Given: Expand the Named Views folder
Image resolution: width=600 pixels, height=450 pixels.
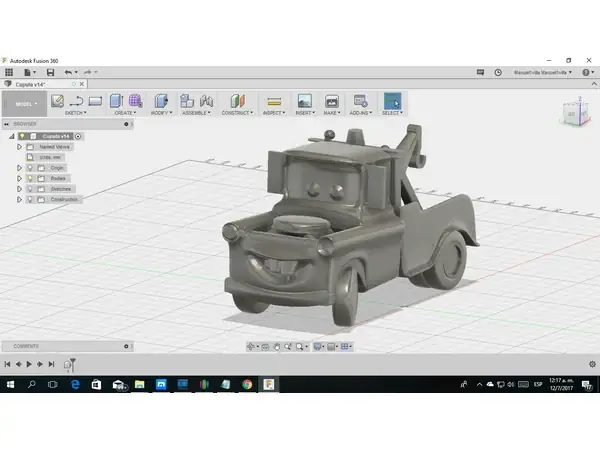Looking at the screenshot, I should [19, 147].
